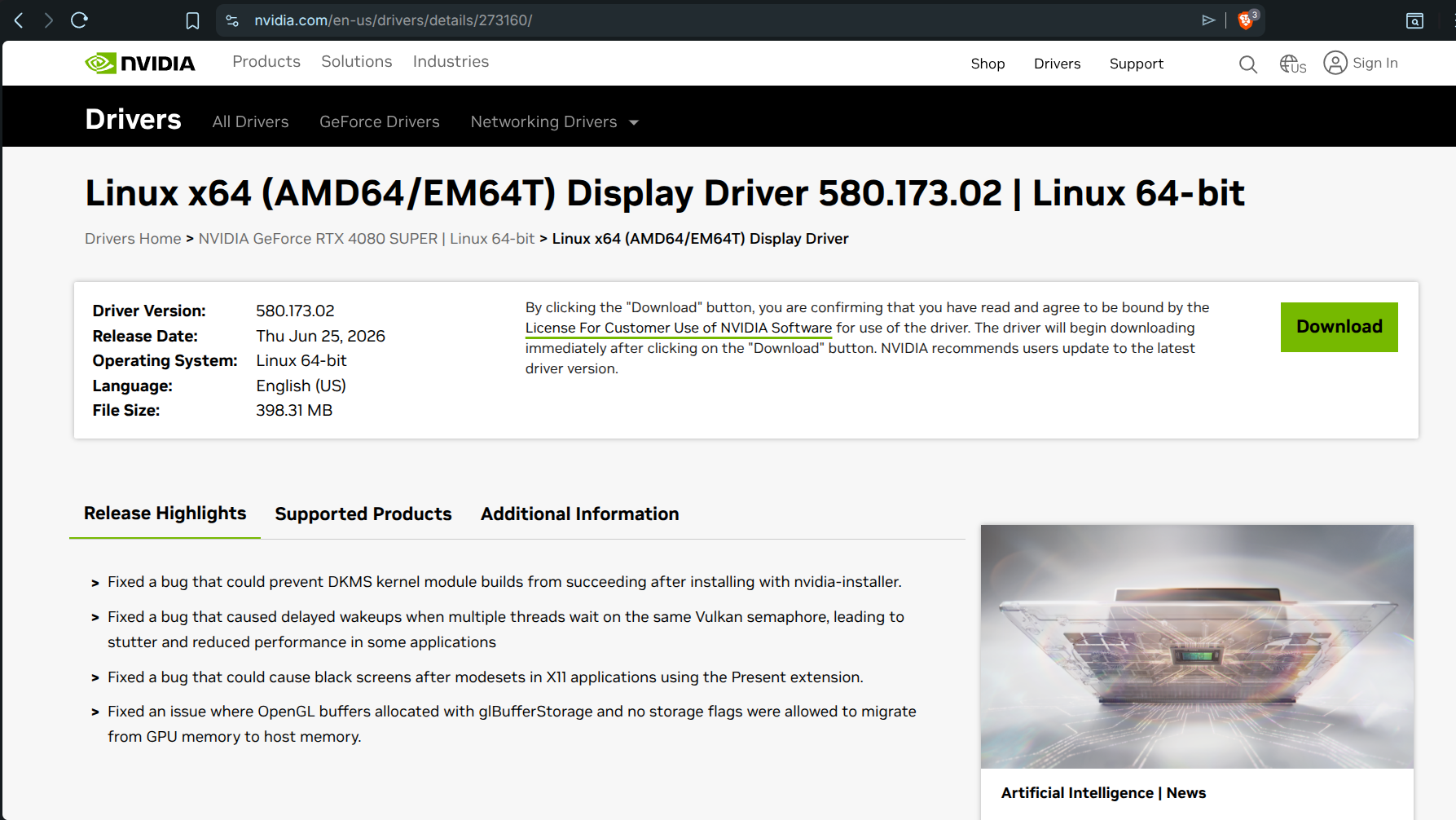The height and width of the screenshot is (820, 1456).
Task: Click the file size value 398.31 MB
Action: click(294, 410)
